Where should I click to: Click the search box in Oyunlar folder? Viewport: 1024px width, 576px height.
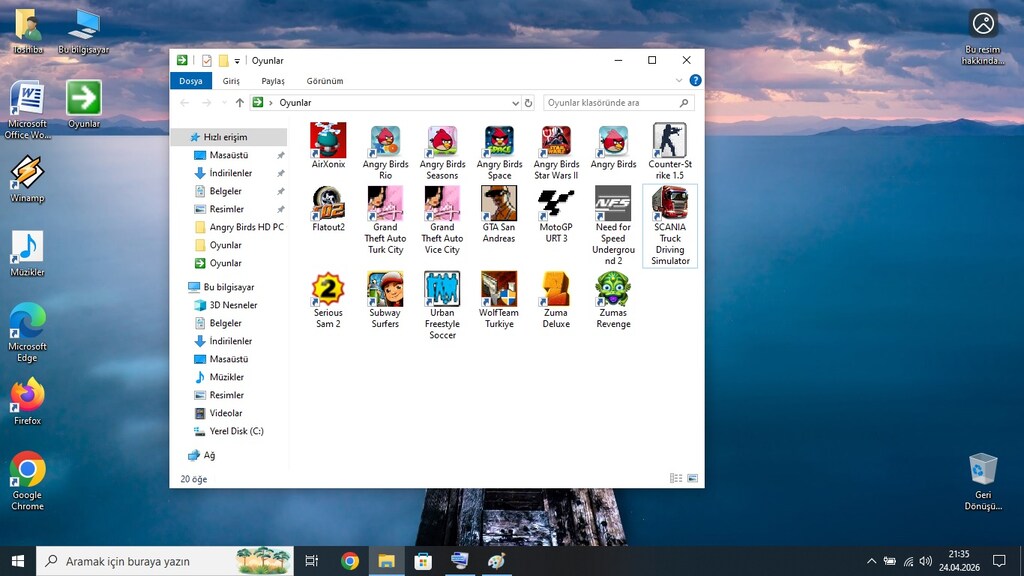tap(618, 103)
